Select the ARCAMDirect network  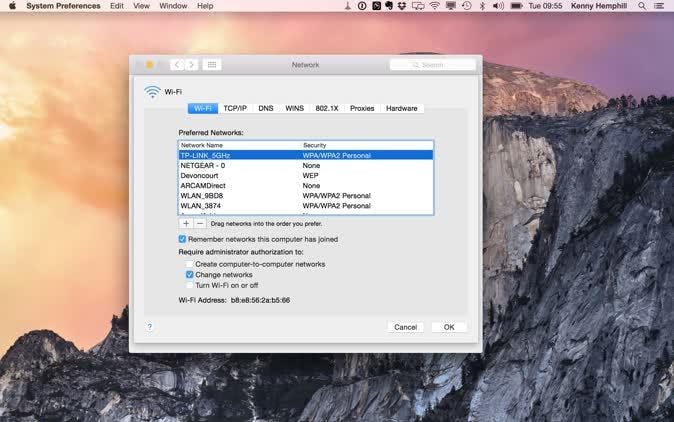(306, 186)
